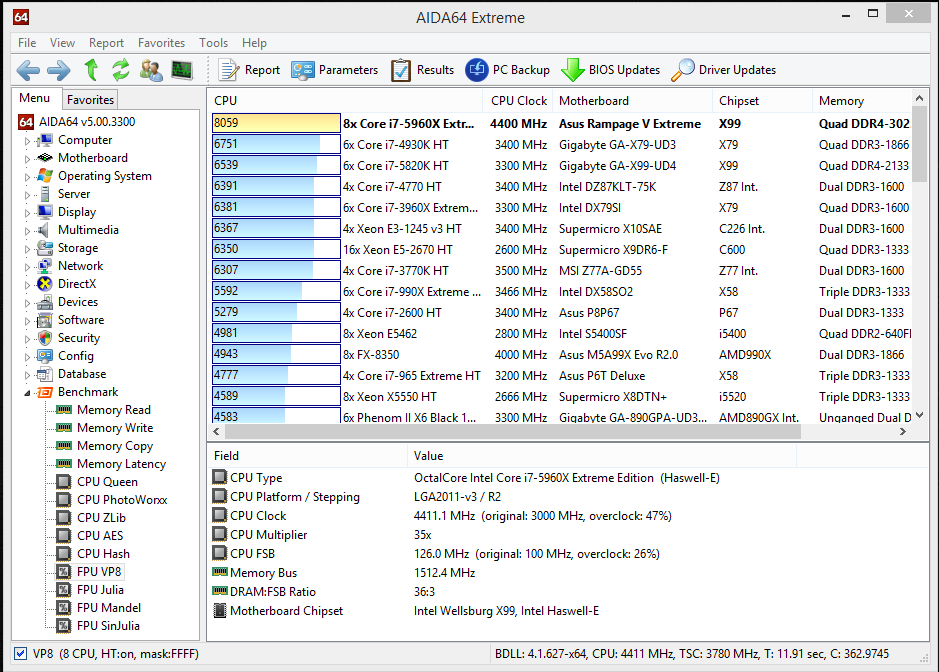Select the Memory Read benchmark

[114, 410]
